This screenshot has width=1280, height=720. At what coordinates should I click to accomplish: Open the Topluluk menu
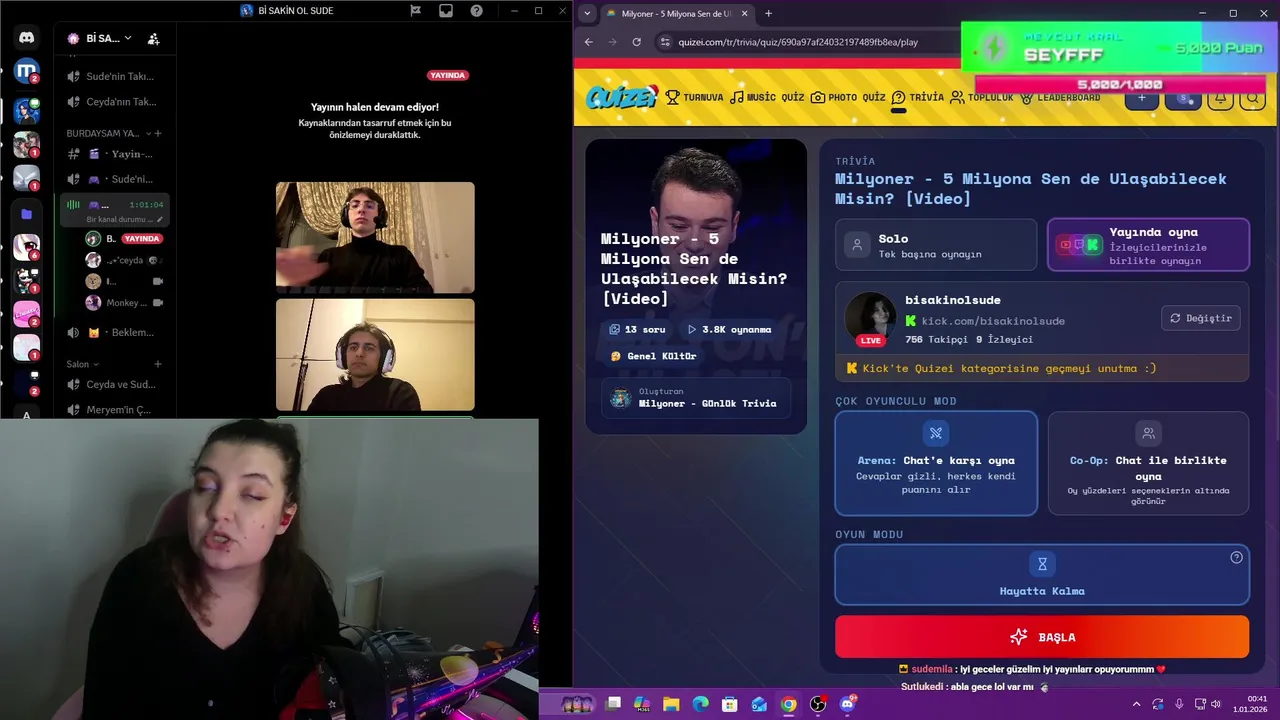click(982, 97)
